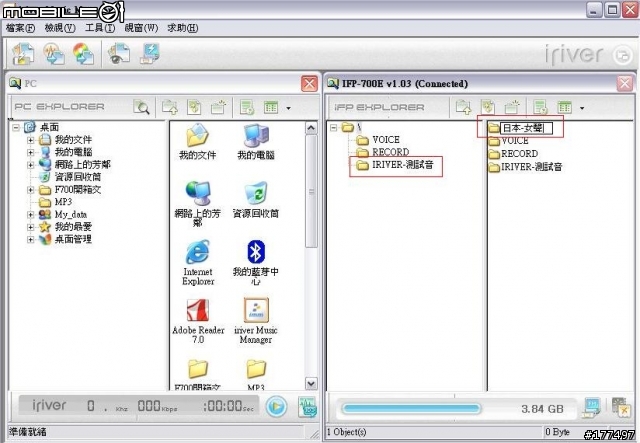Click IFP Explorer properties sheet icon
640x443 pixels.
click(540, 107)
